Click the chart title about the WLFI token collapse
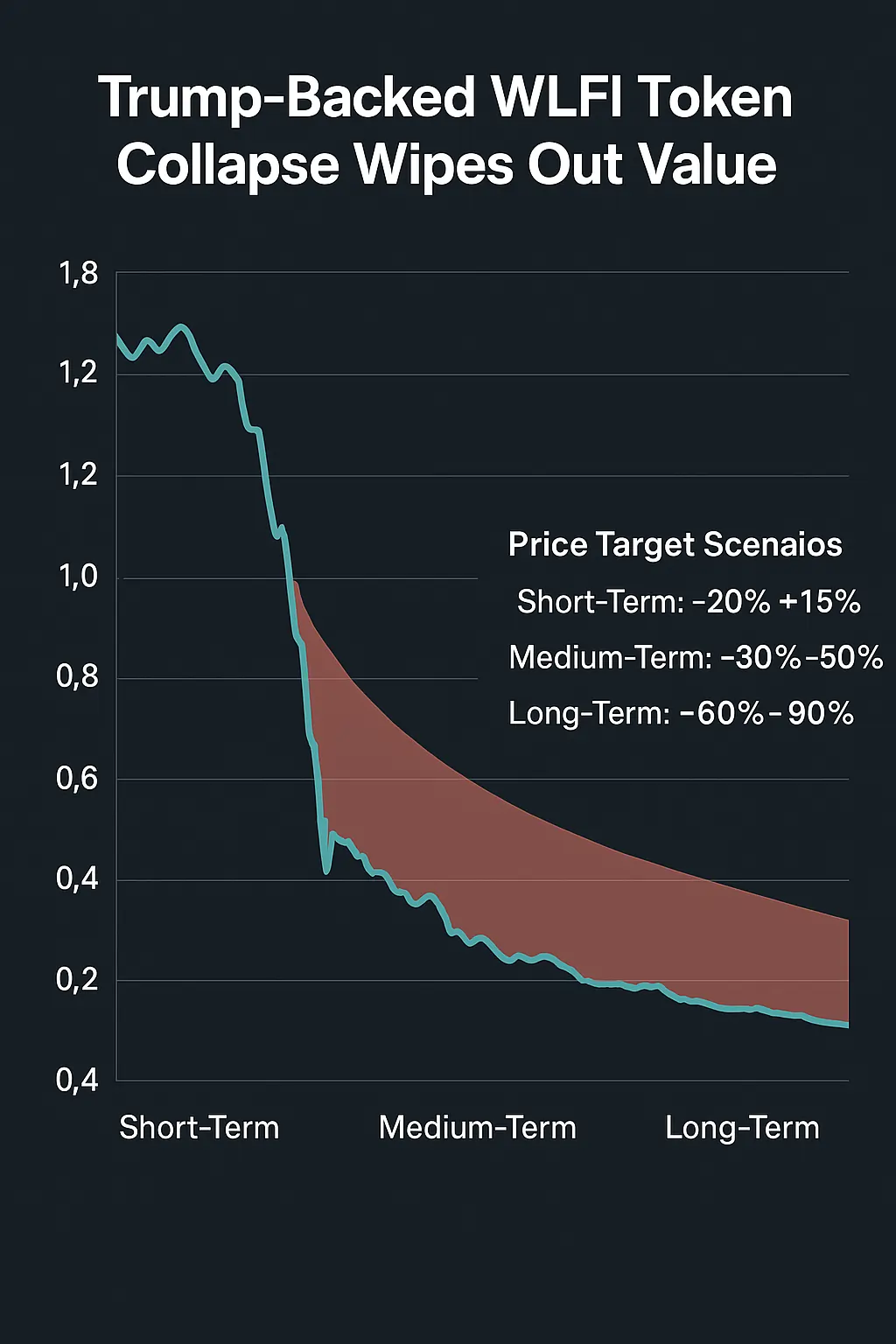896x1344 pixels. coord(446,131)
